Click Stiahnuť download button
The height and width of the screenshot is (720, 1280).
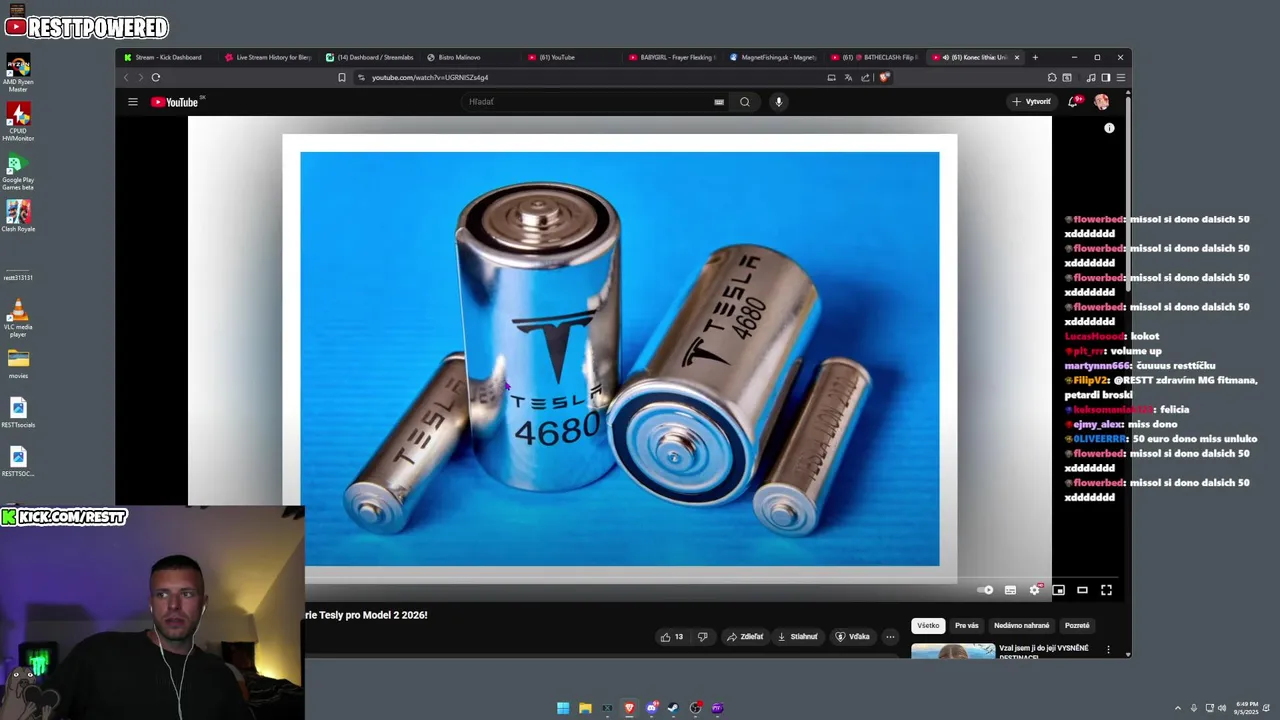point(798,637)
